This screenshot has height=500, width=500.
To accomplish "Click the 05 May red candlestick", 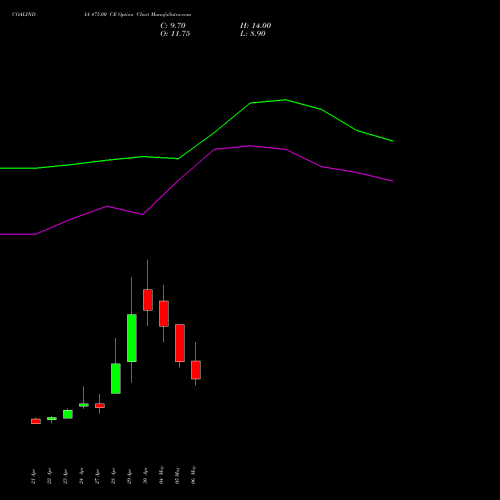I will coord(180,343).
